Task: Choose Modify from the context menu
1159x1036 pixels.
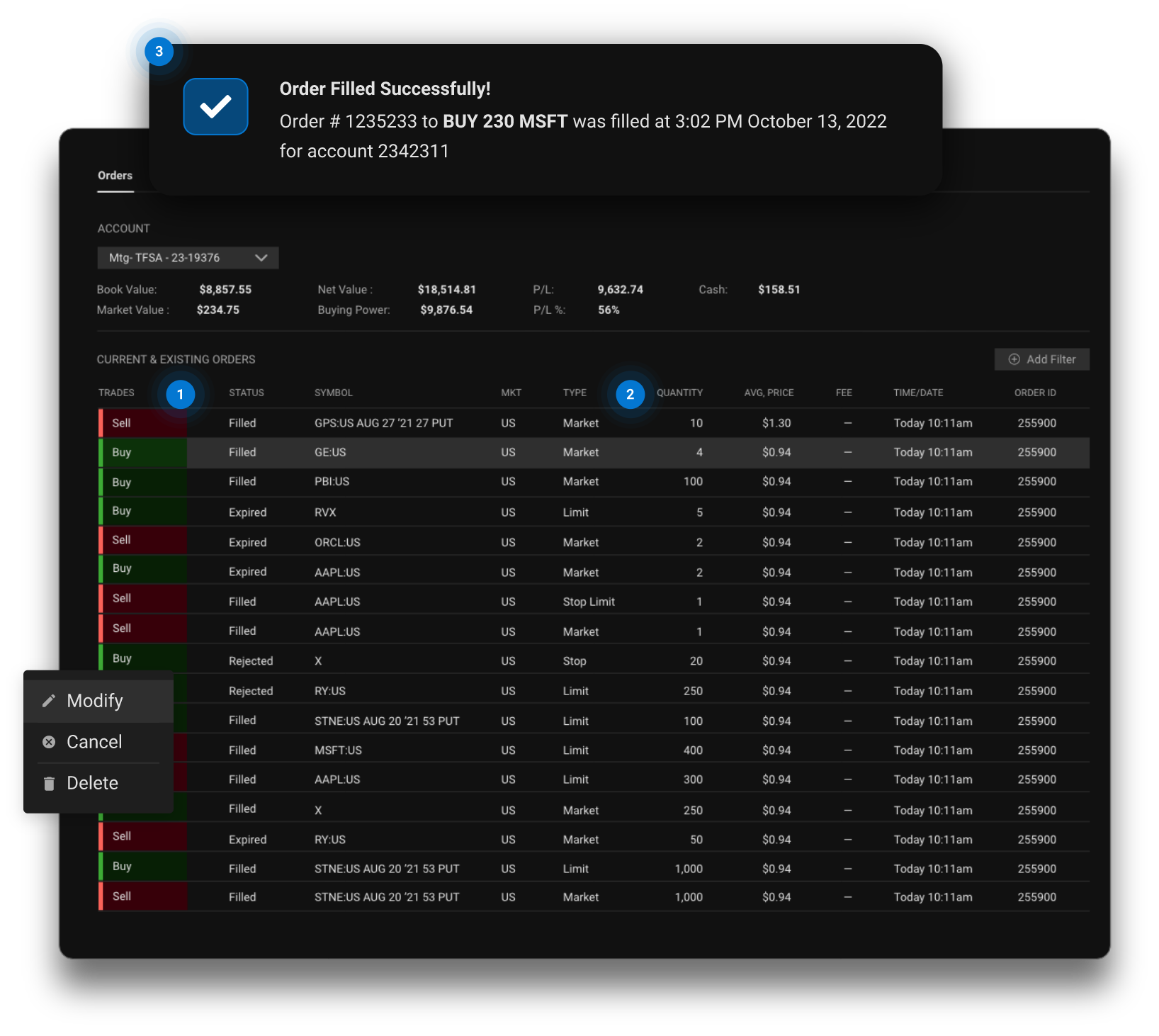Action: pos(95,701)
